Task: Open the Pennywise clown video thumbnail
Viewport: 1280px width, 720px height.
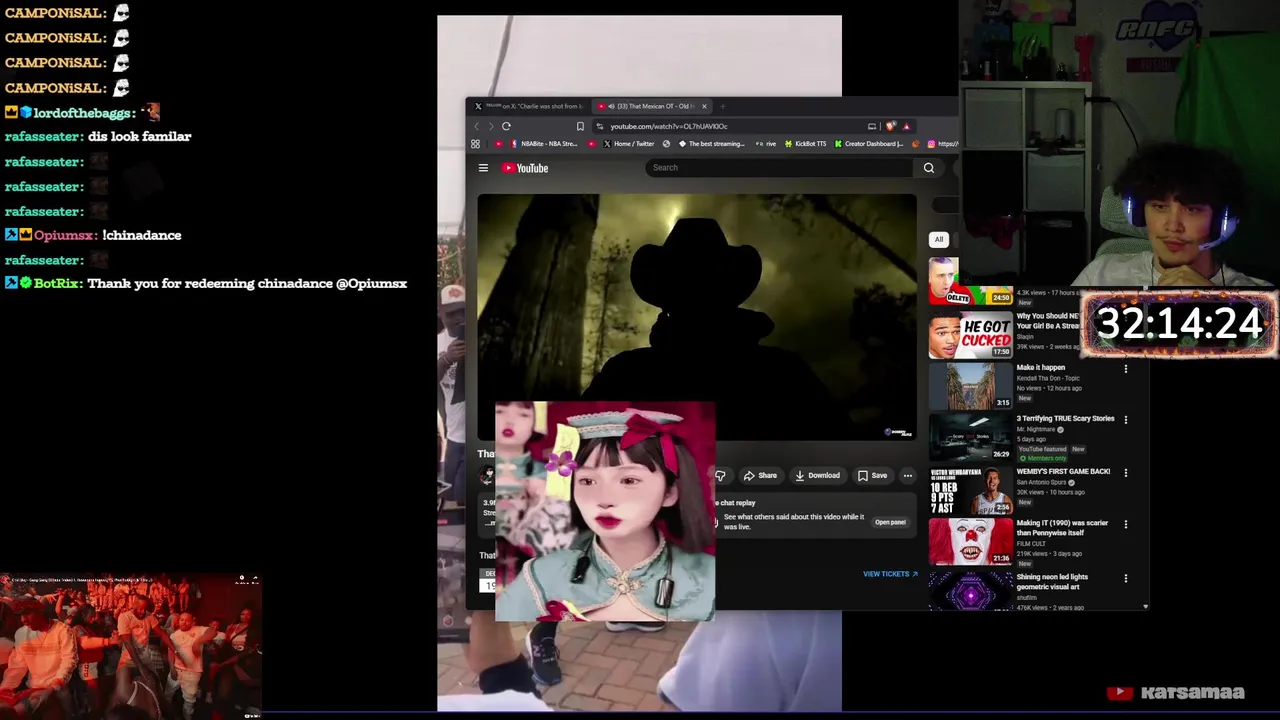Action: [970, 543]
